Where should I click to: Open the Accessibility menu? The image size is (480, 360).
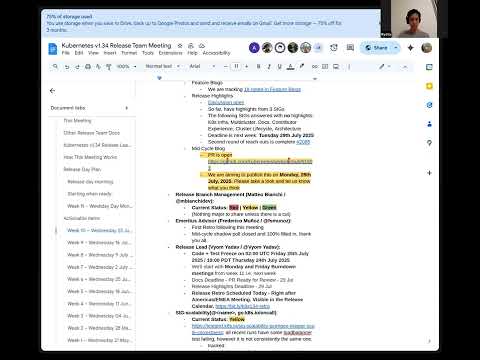tap(216, 53)
